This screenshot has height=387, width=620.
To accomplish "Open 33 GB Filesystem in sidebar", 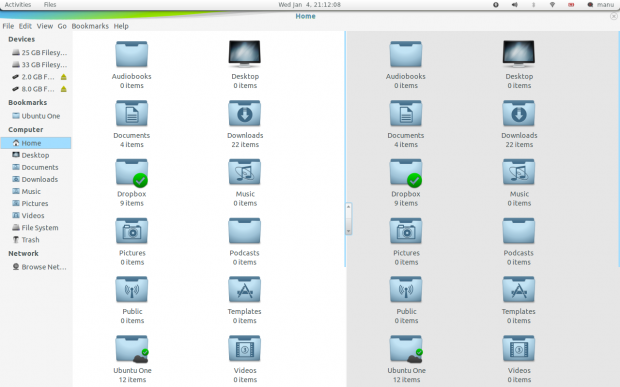I will 39,64.
